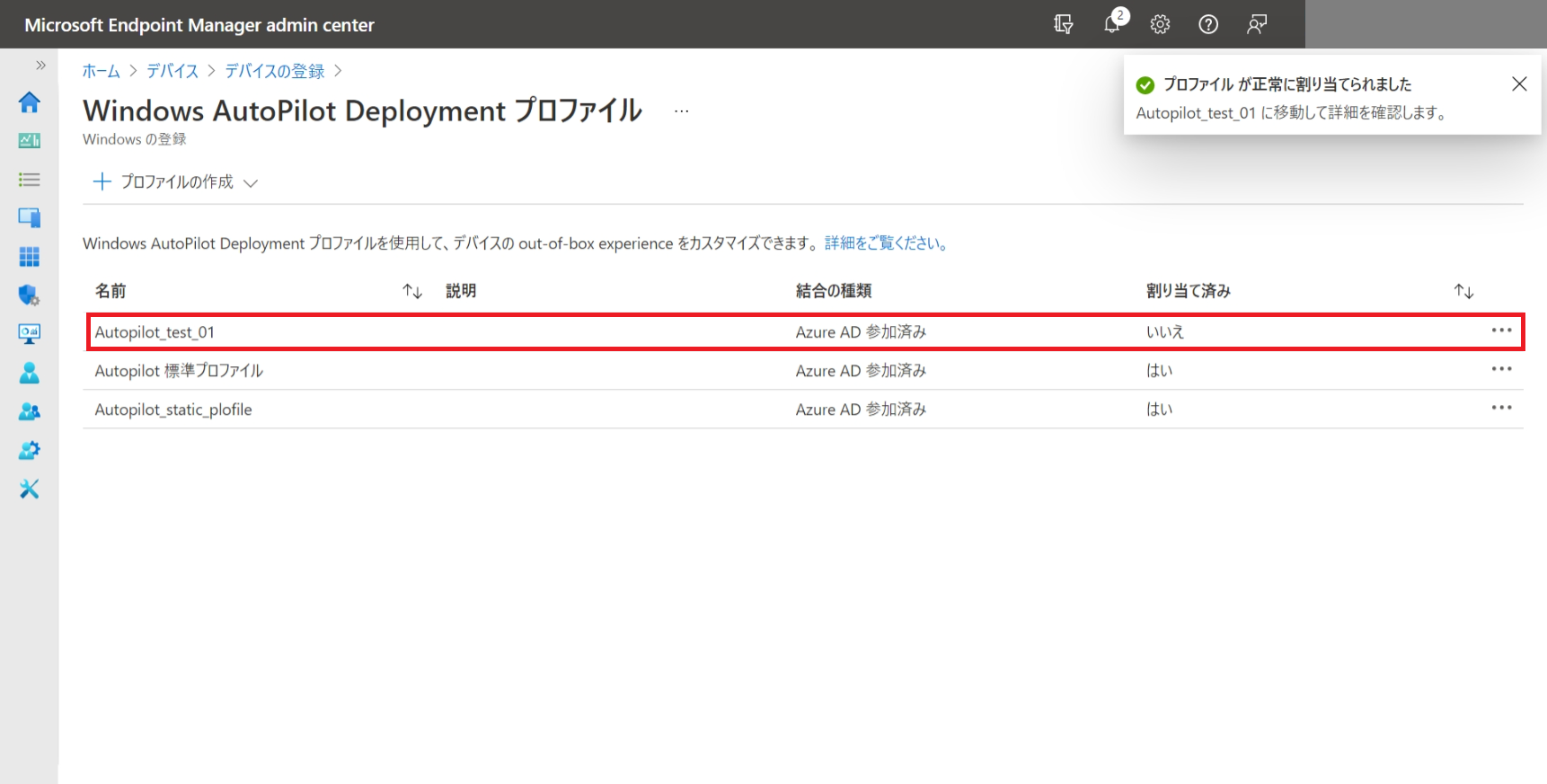Image resolution: width=1547 pixels, height=784 pixels.
Task: Open help question mark icon
Action: [1208, 24]
